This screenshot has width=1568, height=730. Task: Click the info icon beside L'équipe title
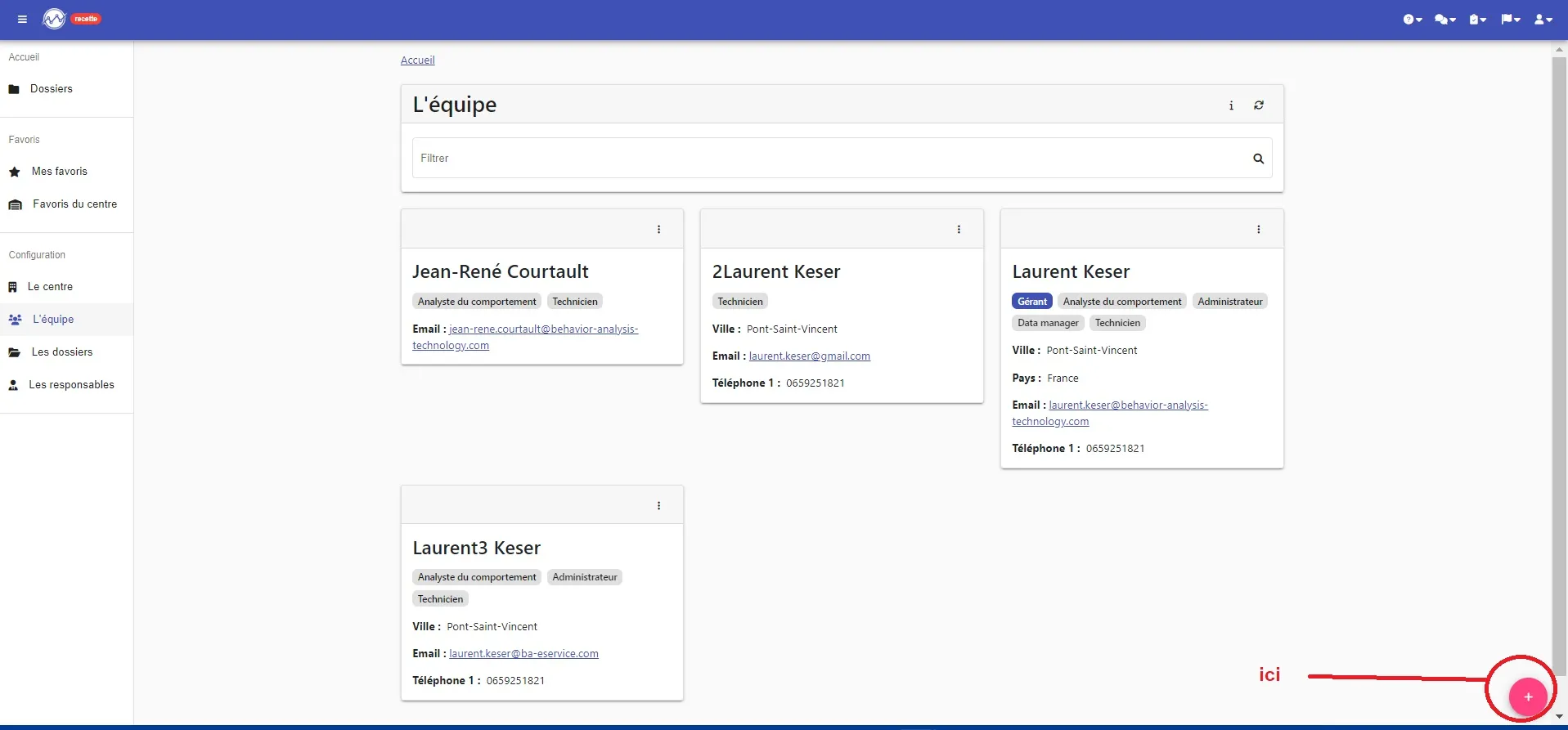click(x=1231, y=105)
